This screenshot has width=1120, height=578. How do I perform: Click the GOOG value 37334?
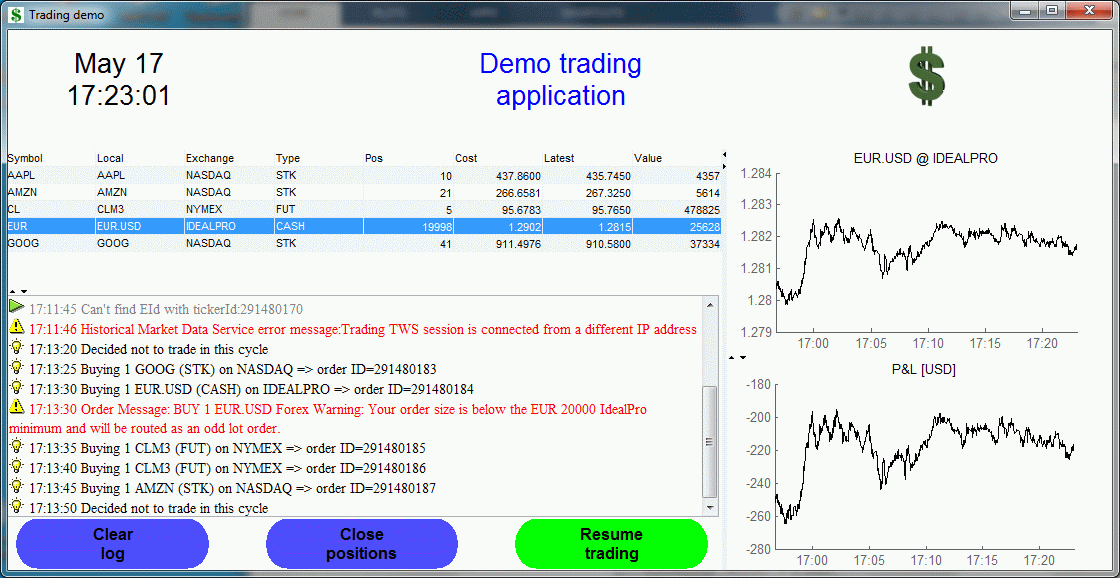tap(677, 244)
